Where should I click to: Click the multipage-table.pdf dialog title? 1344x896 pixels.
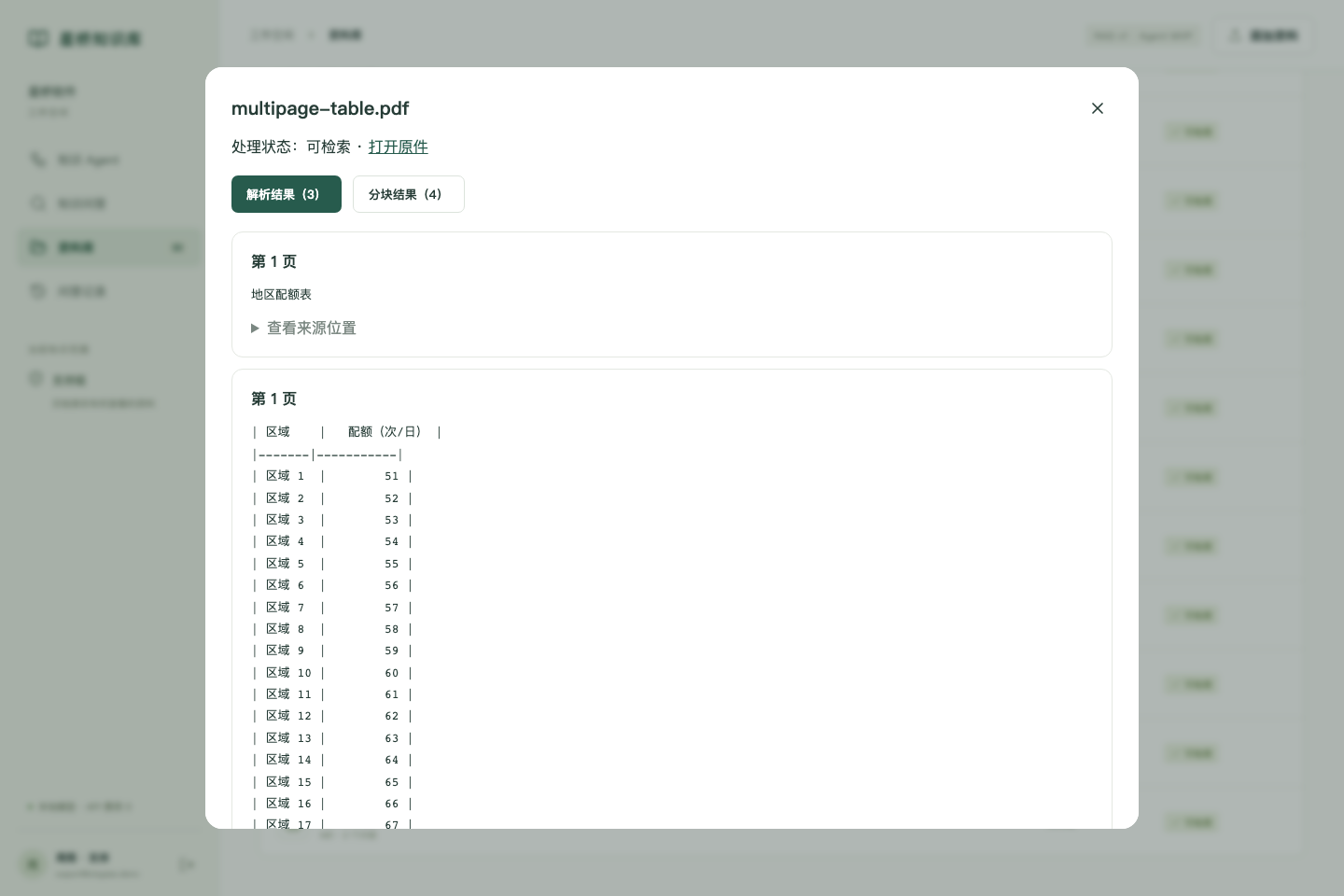click(320, 108)
